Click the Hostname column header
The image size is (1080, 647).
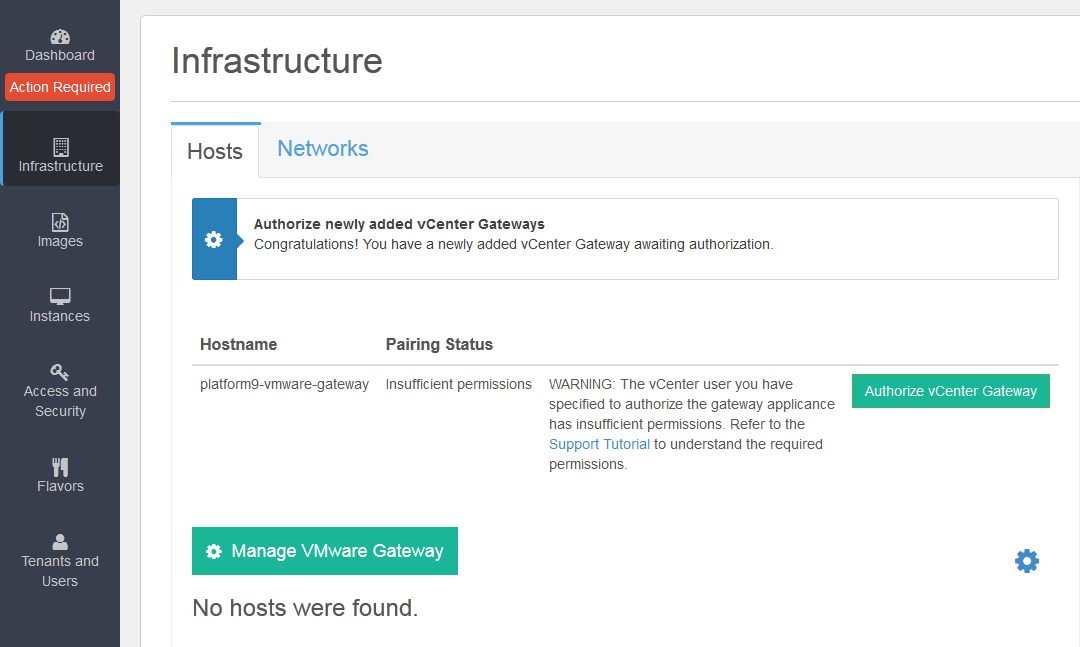pyautogui.click(x=238, y=344)
